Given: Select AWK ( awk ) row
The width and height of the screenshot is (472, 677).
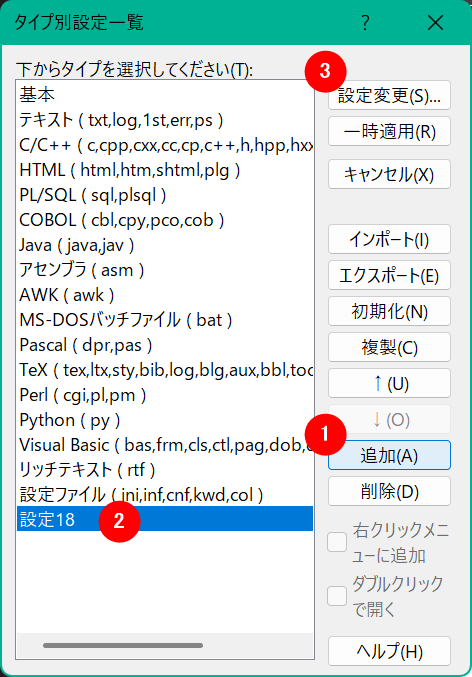Looking at the screenshot, I should point(165,295).
